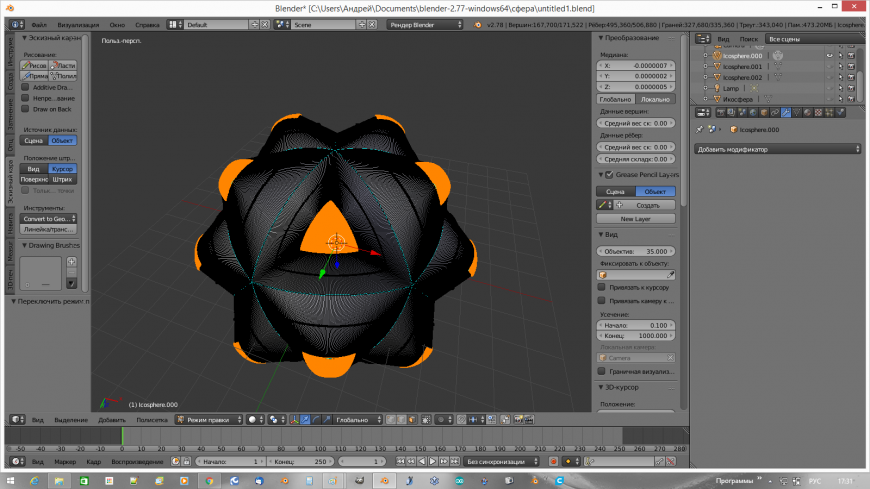
Task: Click the rotate manipulator arc icon
Action: click(x=316, y=420)
